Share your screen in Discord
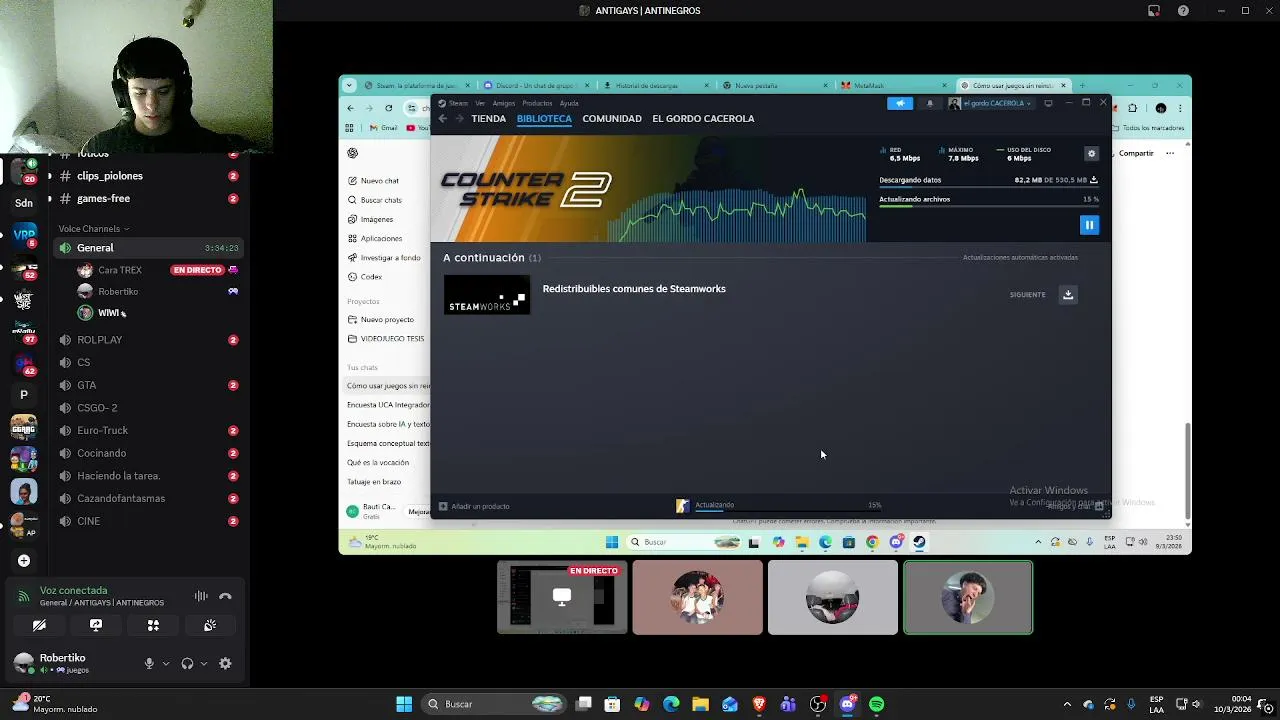 click(96, 625)
